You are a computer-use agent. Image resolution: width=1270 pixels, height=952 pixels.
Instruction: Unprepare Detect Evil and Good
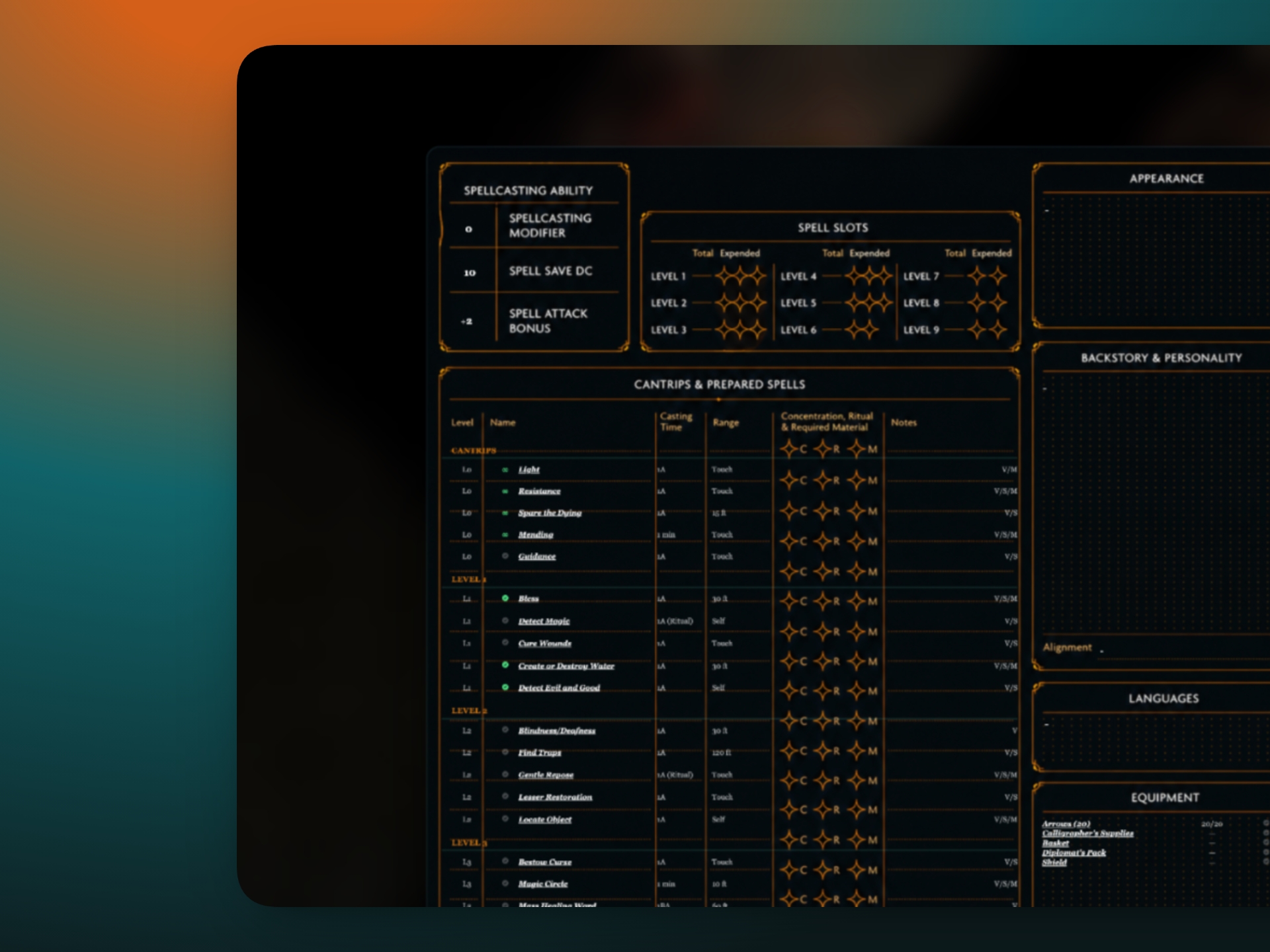pyautogui.click(x=505, y=688)
